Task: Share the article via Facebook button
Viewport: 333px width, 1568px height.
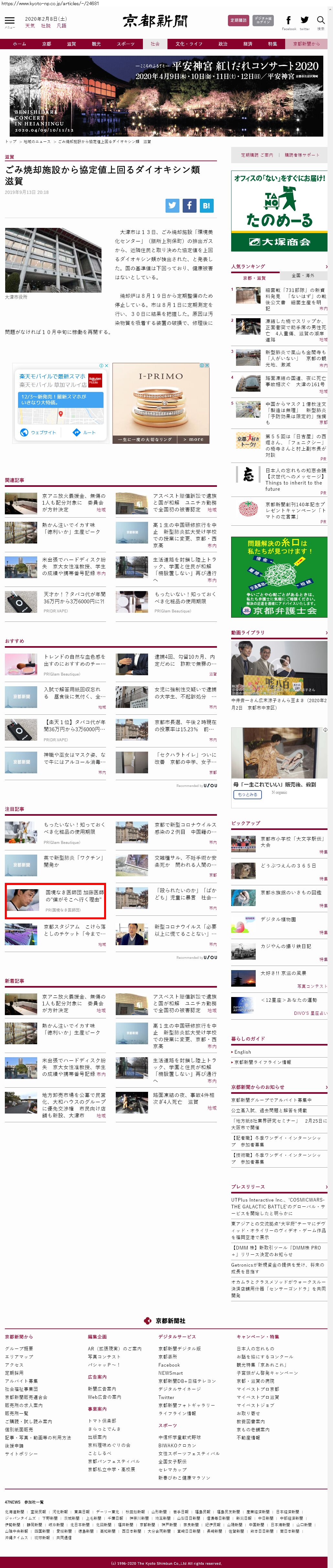Action: [x=189, y=205]
